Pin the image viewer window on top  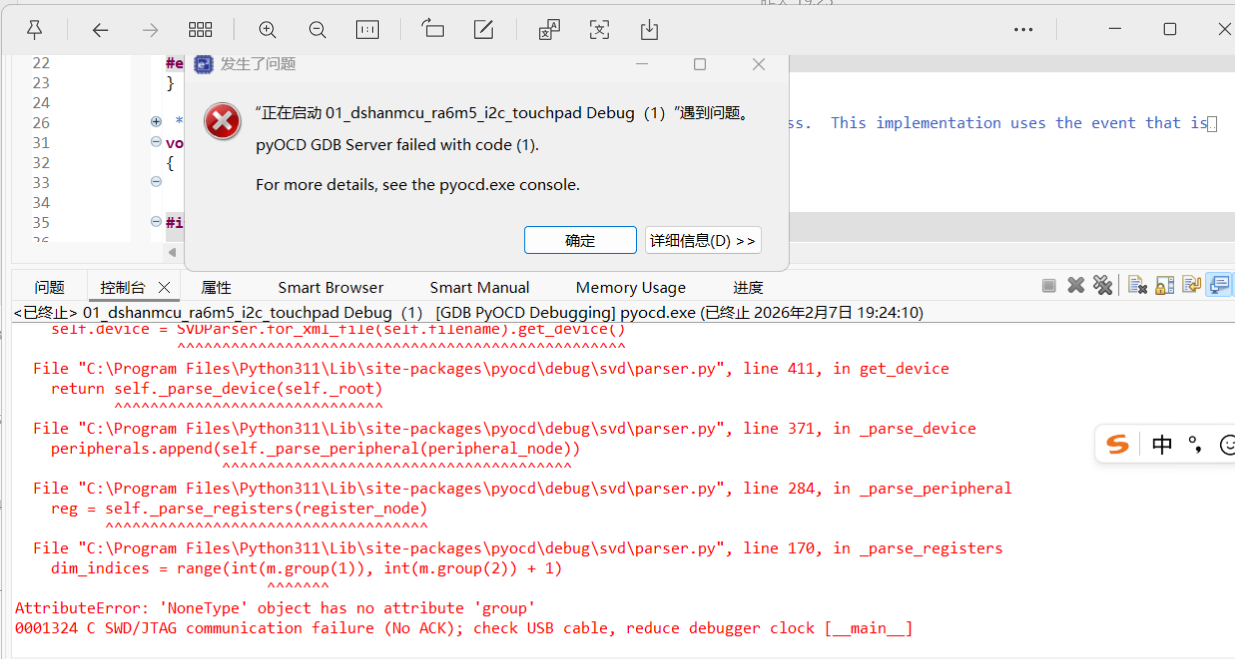coord(34,30)
